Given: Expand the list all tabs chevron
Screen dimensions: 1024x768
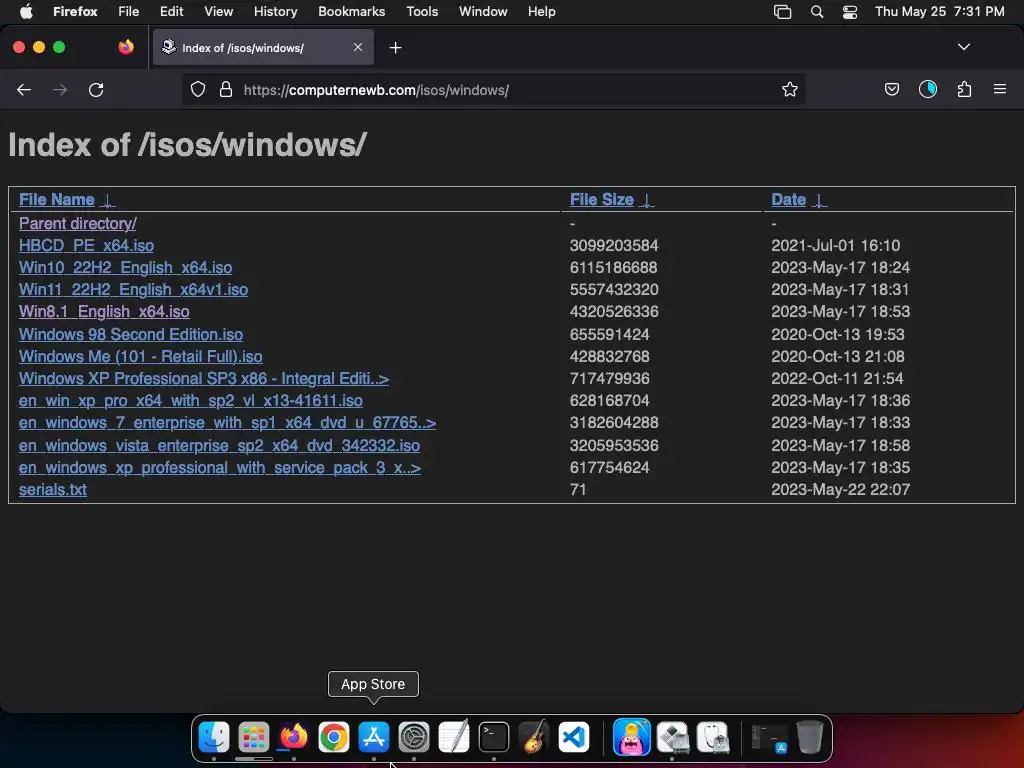Looking at the screenshot, I should click(x=963, y=47).
